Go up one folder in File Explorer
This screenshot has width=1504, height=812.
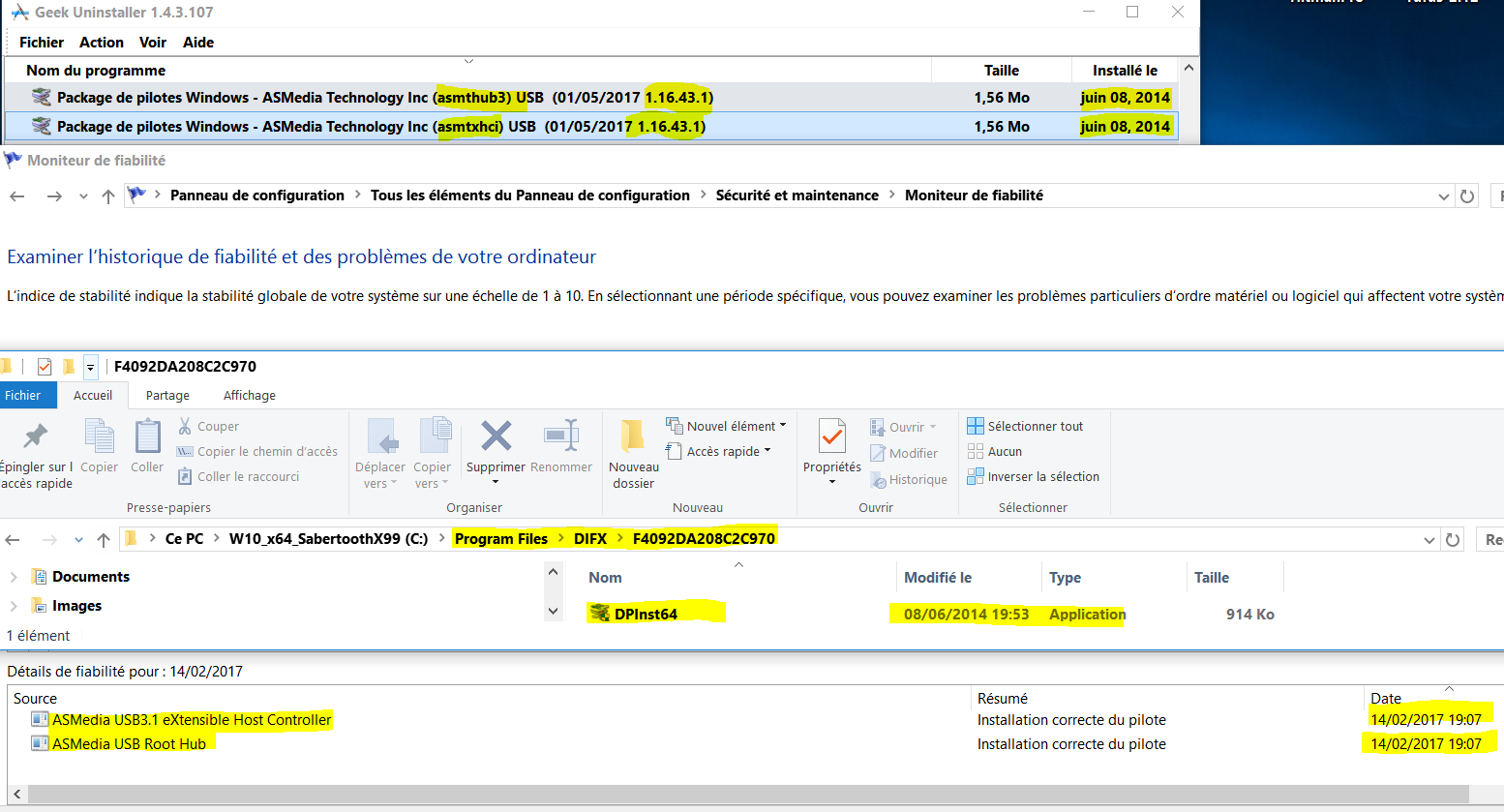(x=104, y=539)
